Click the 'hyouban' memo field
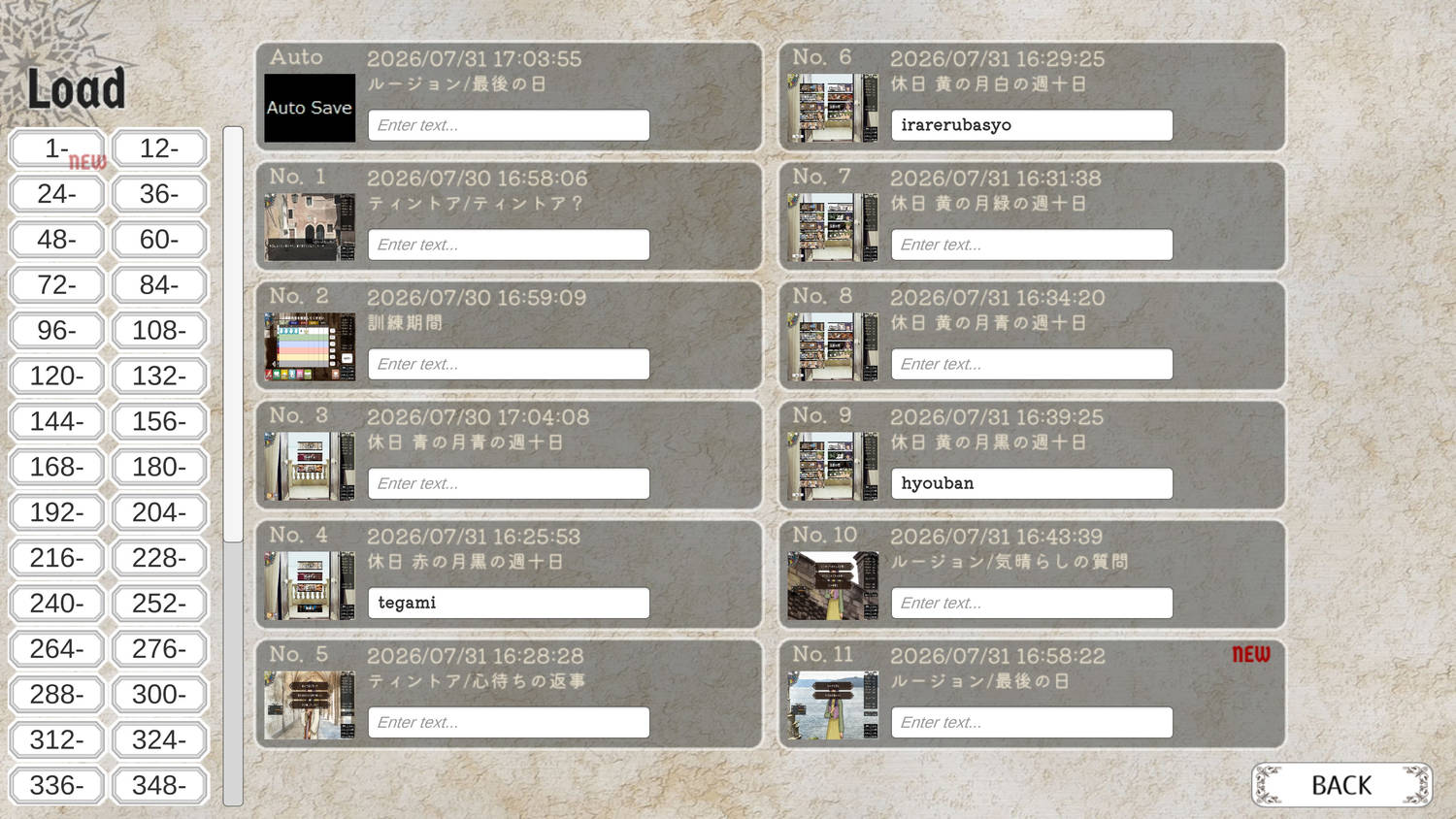This screenshot has height=819, width=1456. 1032,483
